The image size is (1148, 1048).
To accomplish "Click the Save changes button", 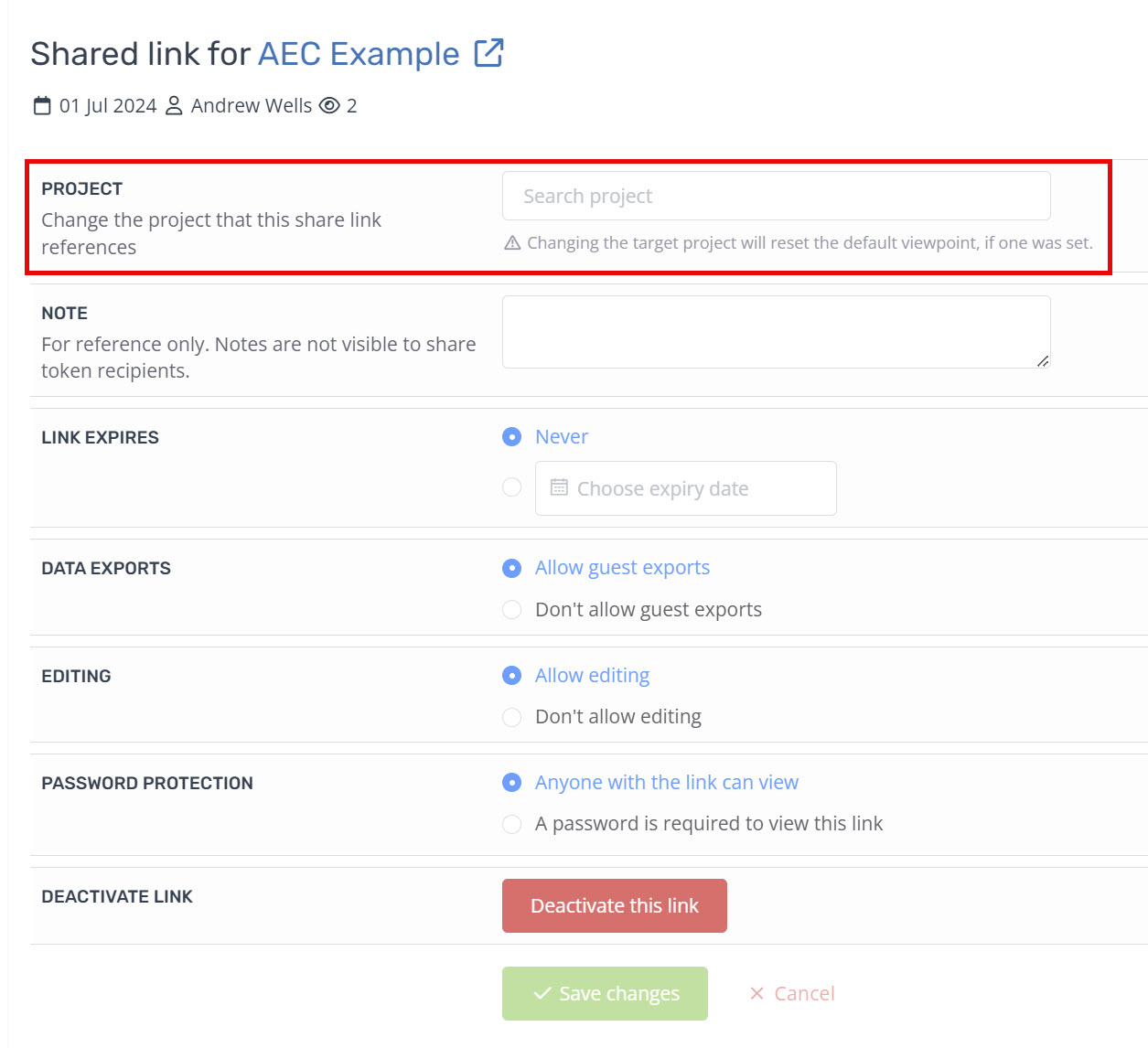I will point(605,993).
